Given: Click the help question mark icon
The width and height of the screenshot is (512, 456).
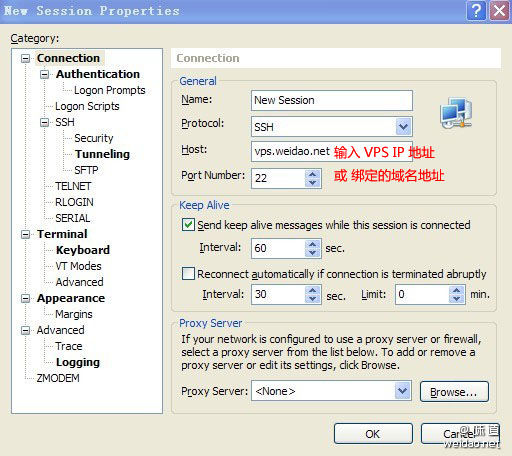Looking at the screenshot, I should 476,11.
